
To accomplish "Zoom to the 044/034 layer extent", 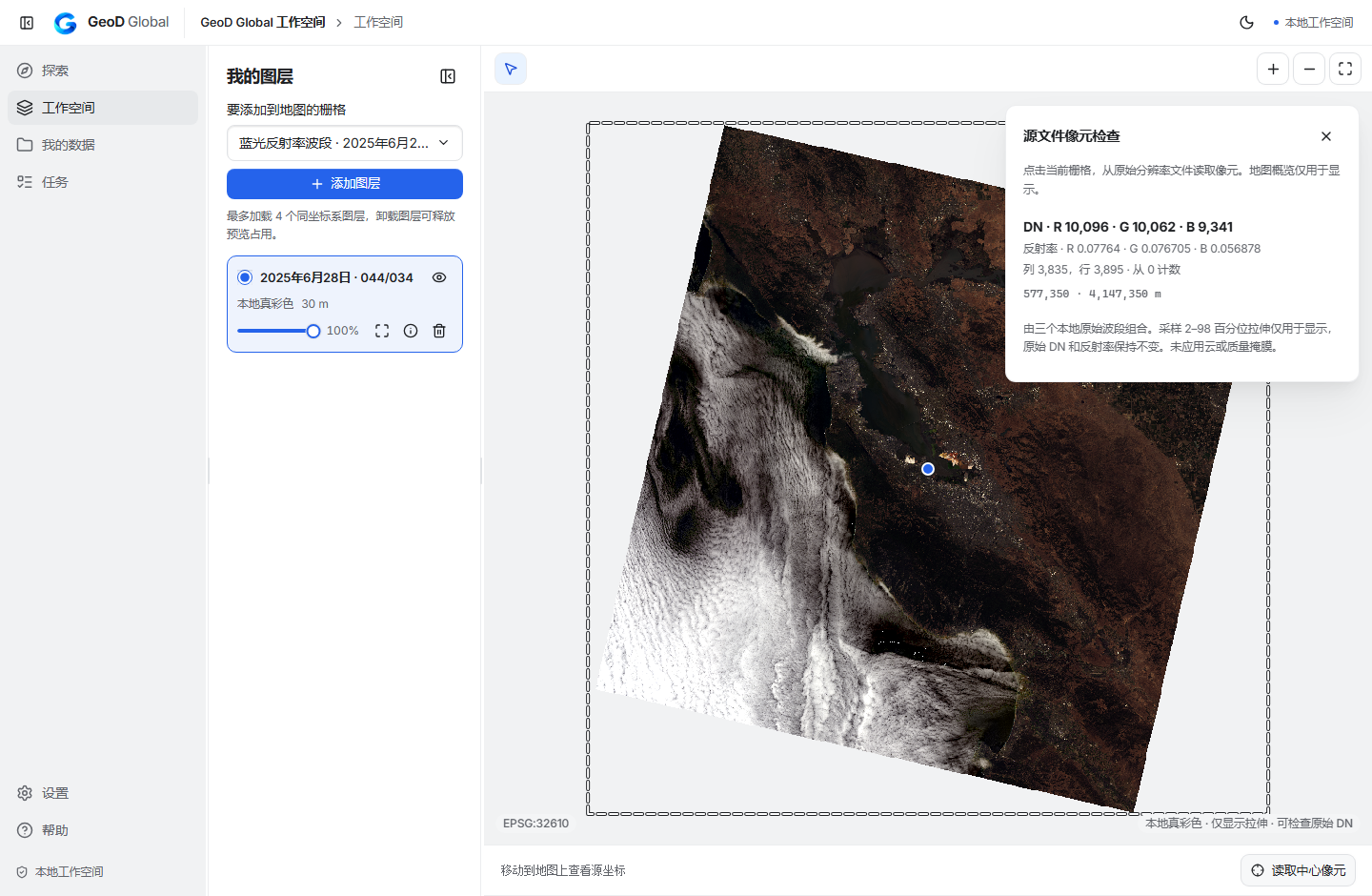I will point(382,331).
